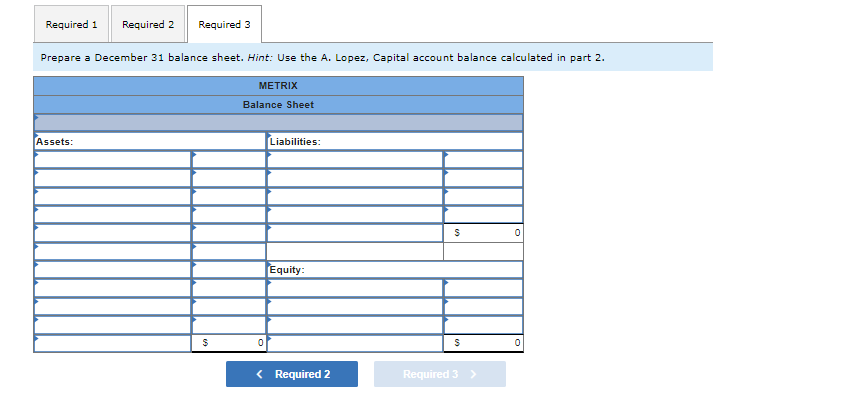Click the first equity amount field below Equity
This screenshot has width=854, height=393.
tap(484, 288)
